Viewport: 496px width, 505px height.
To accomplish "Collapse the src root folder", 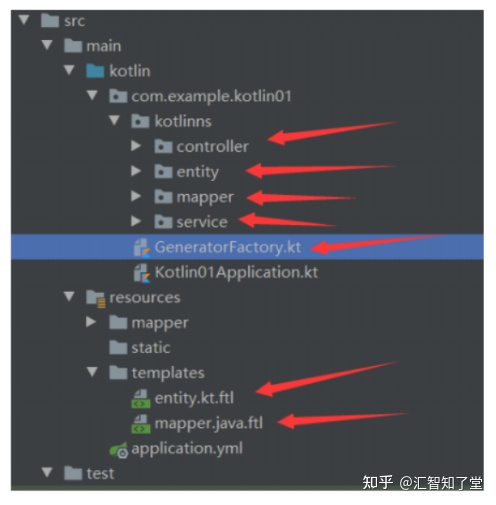I will pos(24,19).
